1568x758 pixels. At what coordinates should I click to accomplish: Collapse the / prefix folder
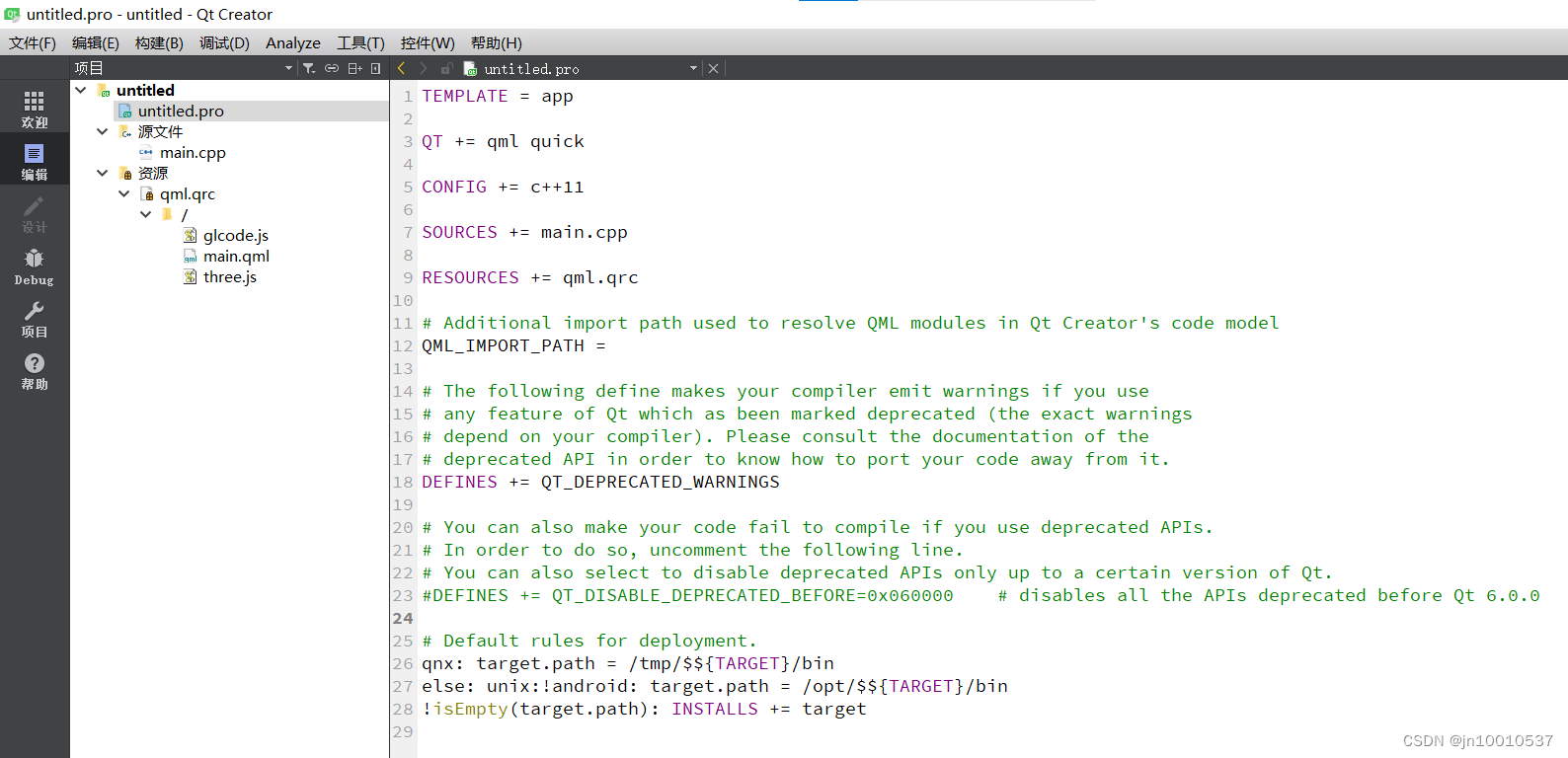pyautogui.click(x=145, y=214)
